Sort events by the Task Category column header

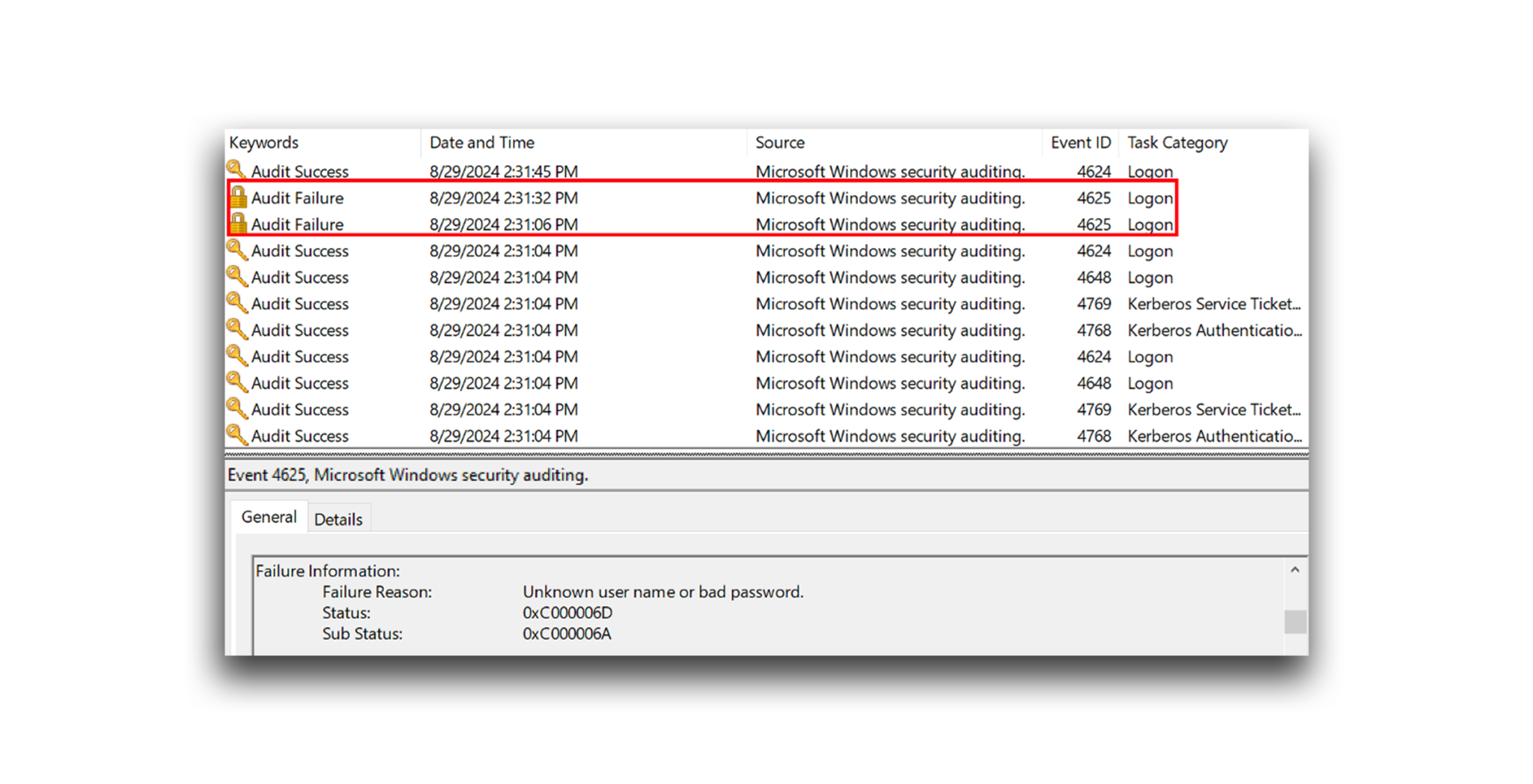point(1177,142)
